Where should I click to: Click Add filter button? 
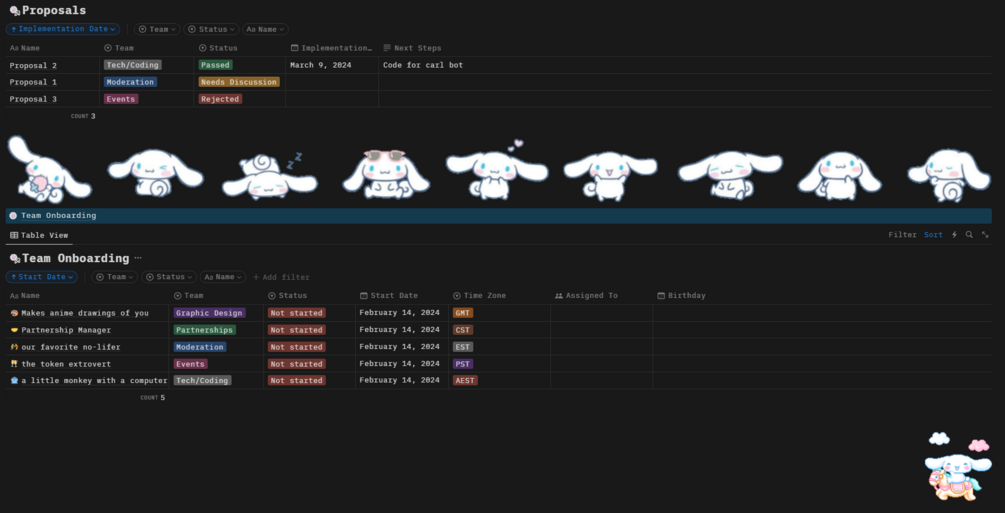pos(281,277)
